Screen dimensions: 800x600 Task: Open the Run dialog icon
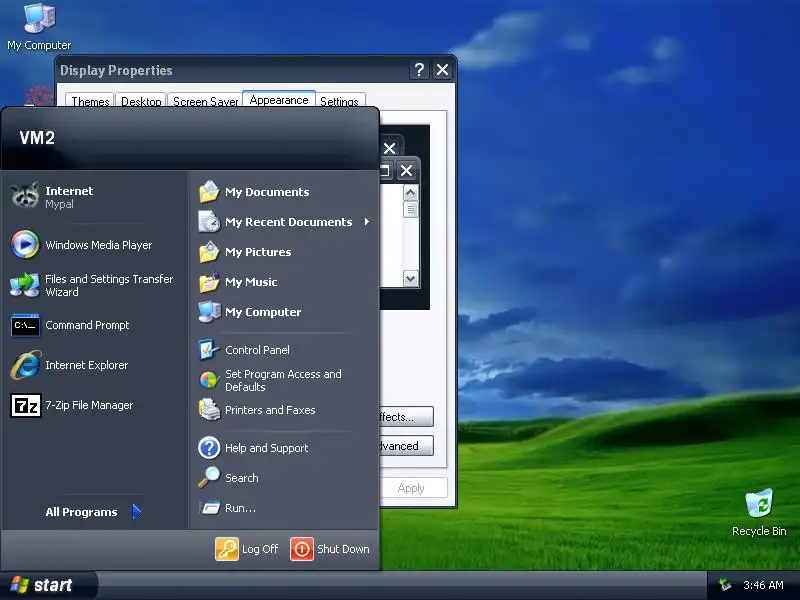[x=210, y=508]
